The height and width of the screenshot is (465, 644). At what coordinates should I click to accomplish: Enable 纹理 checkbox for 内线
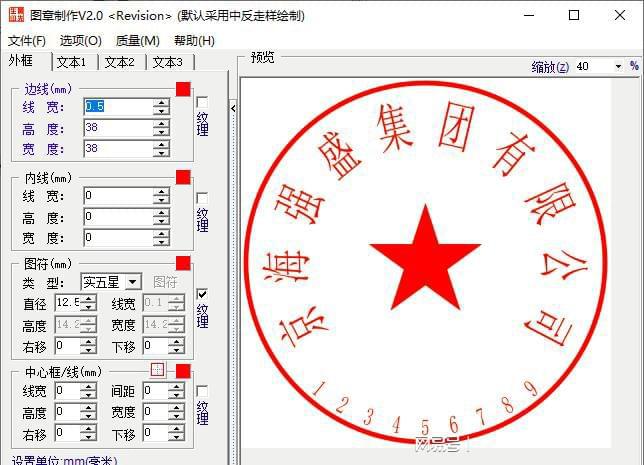coord(202,198)
